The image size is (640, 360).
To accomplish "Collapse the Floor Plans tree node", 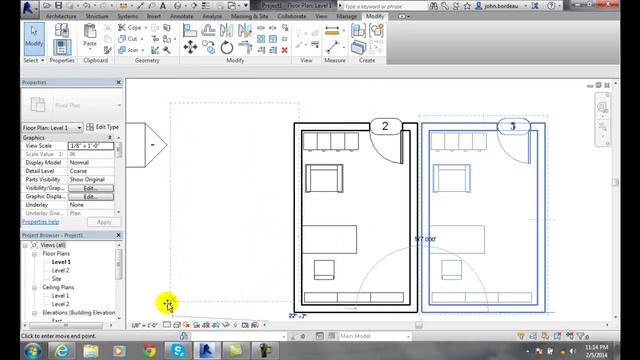I will [35, 254].
